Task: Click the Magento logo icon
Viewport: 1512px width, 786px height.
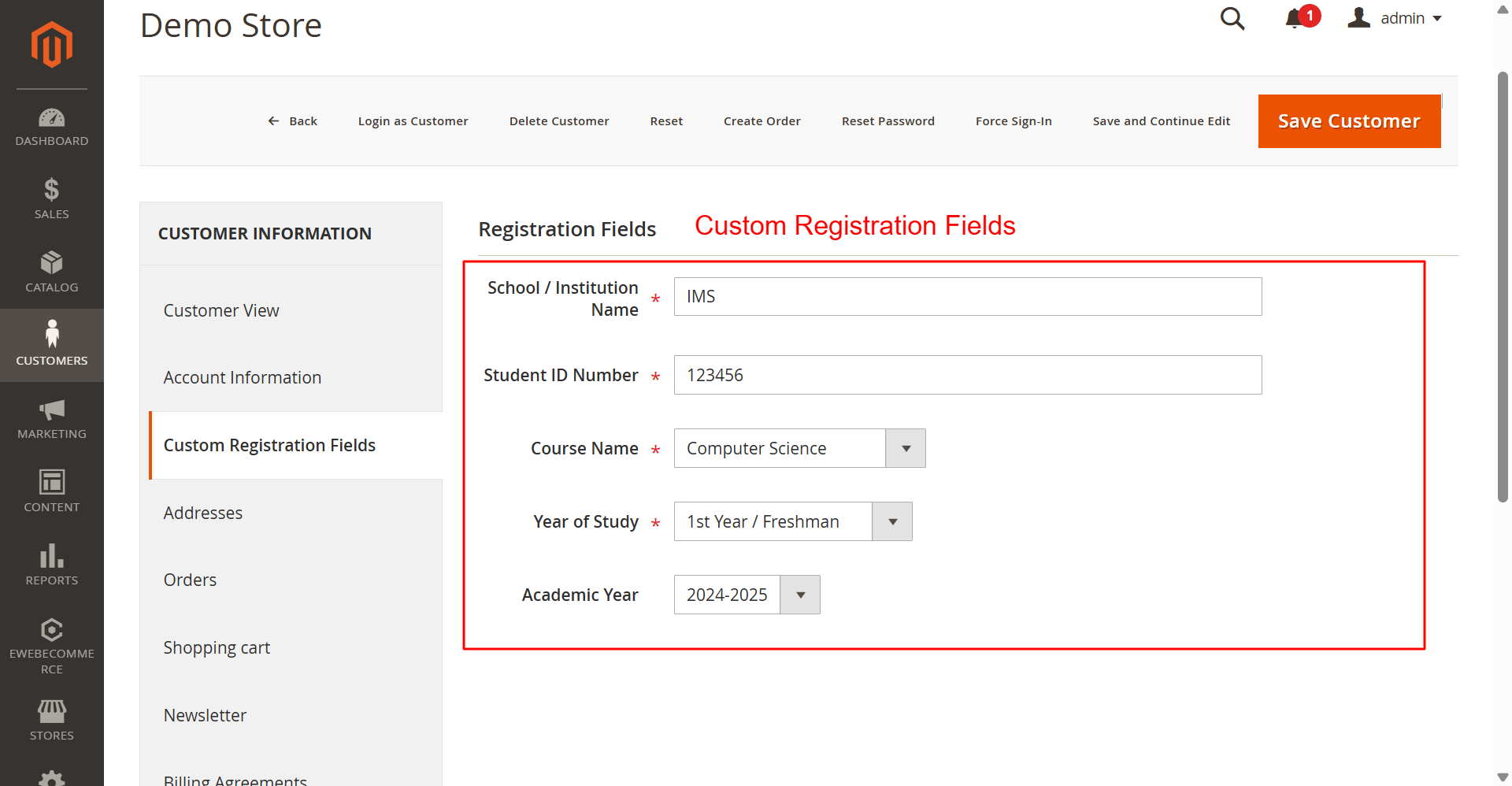Action: point(52,44)
